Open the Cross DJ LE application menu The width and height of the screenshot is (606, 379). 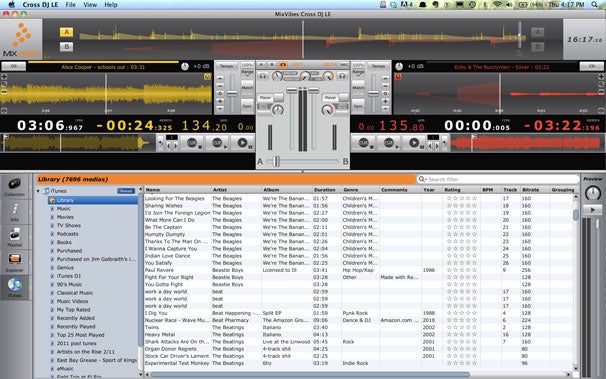pyautogui.click(x=40, y=5)
